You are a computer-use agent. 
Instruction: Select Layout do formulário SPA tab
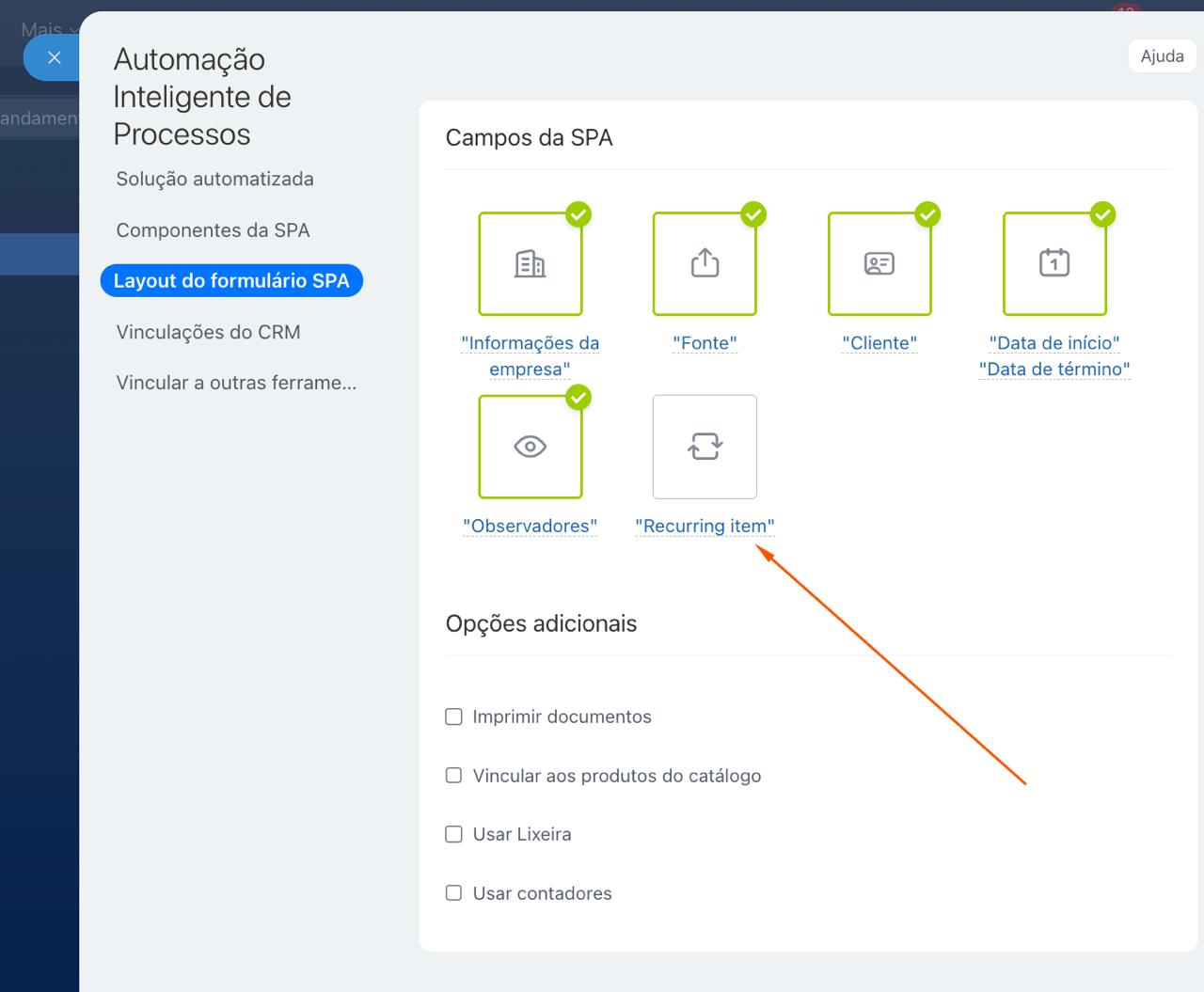coord(231,280)
